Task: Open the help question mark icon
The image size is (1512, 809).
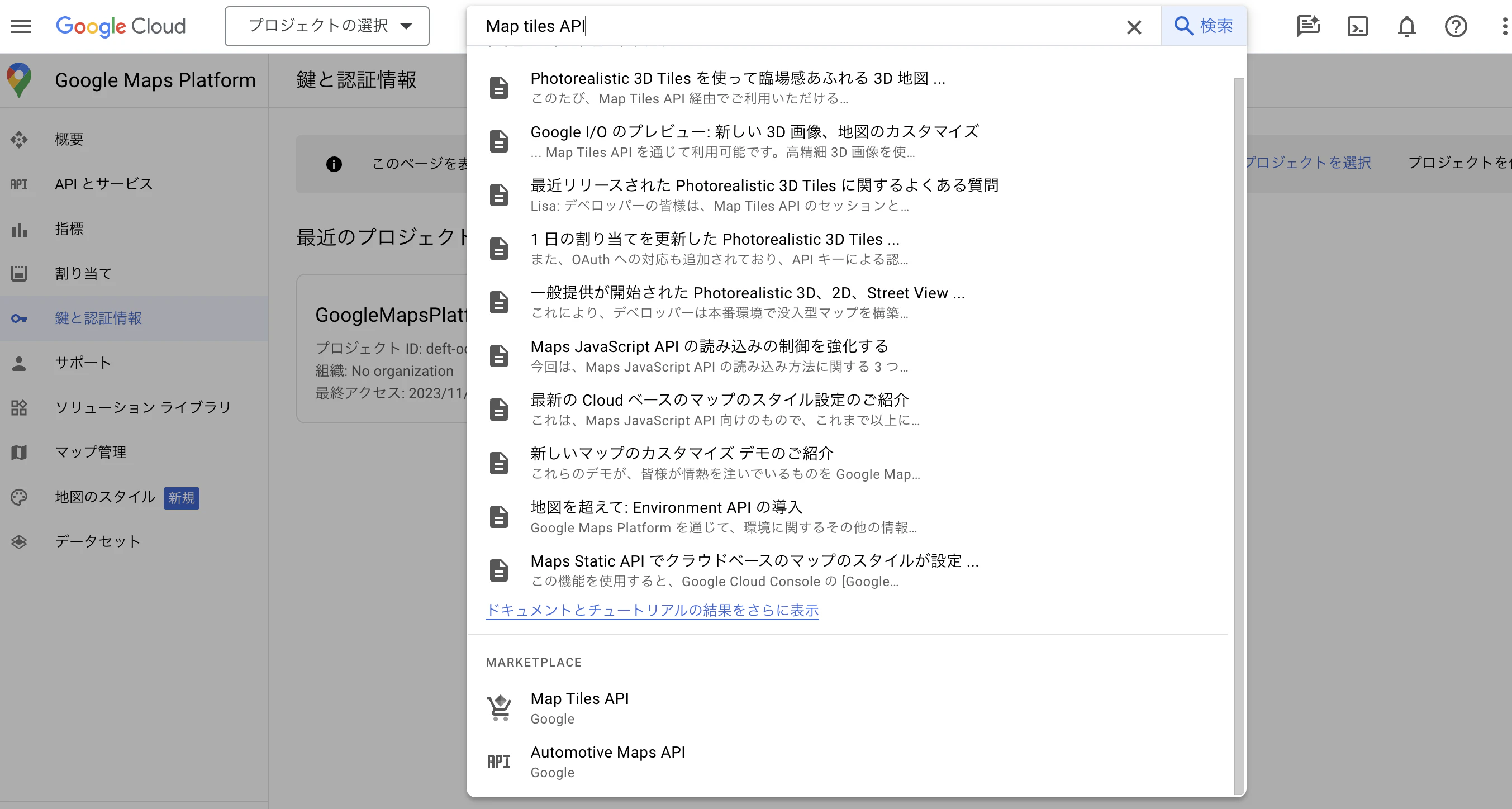Action: pyautogui.click(x=1456, y=26)
